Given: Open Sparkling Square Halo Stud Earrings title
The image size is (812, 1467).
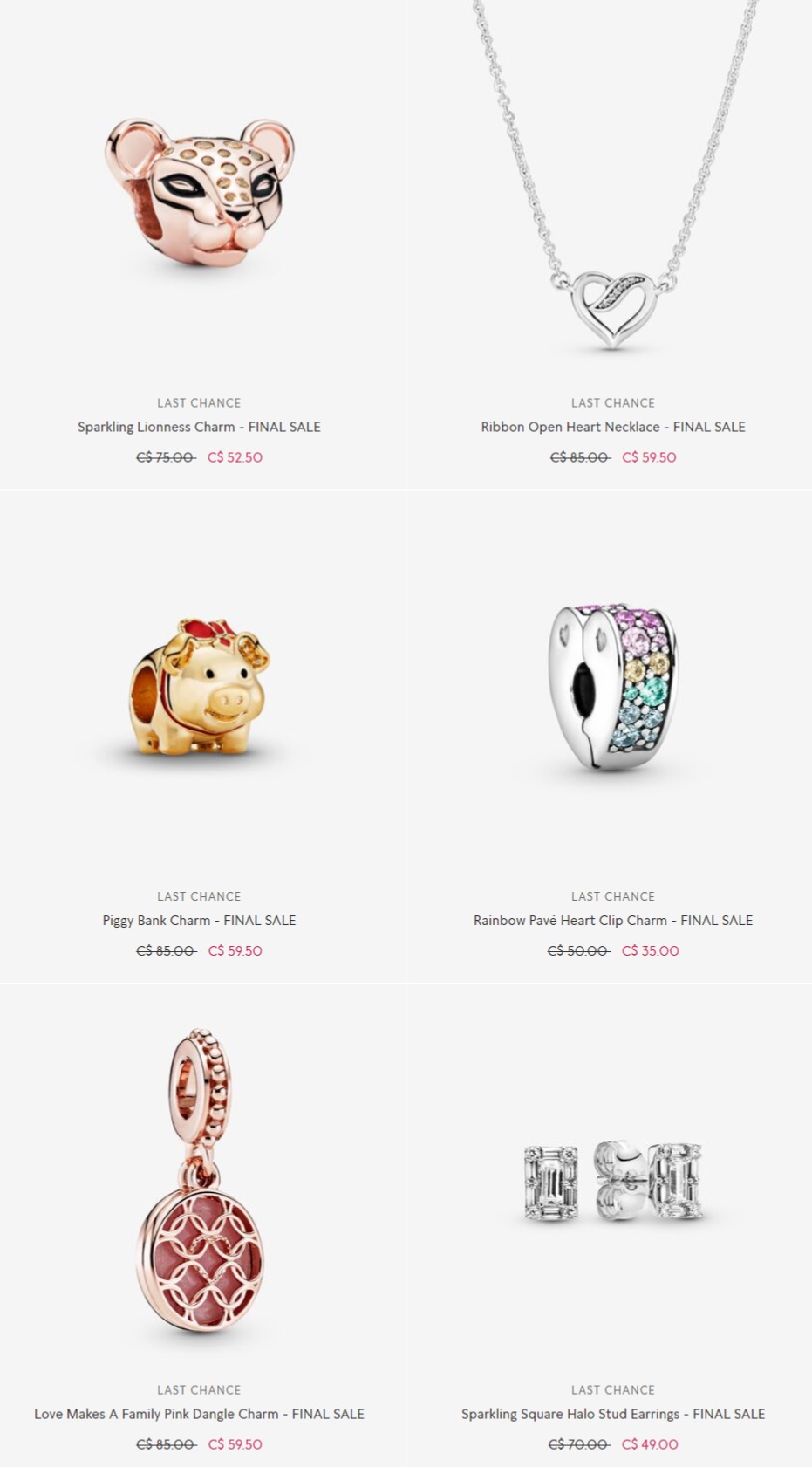Looking at the screenshot, I should [613, 1414].
